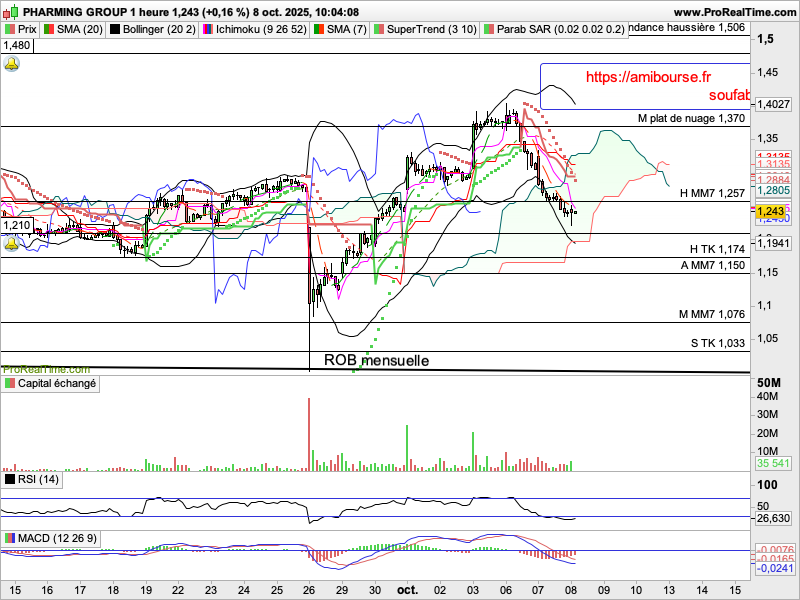Image resolution: width=800 pixels, height=600 pixels.
Task: Click the alert bell at level 1,480
Action: coord(11,64)
